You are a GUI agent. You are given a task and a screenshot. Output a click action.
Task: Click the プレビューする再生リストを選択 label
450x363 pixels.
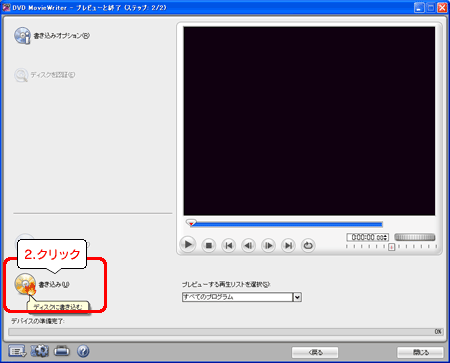tap(226, 284)
